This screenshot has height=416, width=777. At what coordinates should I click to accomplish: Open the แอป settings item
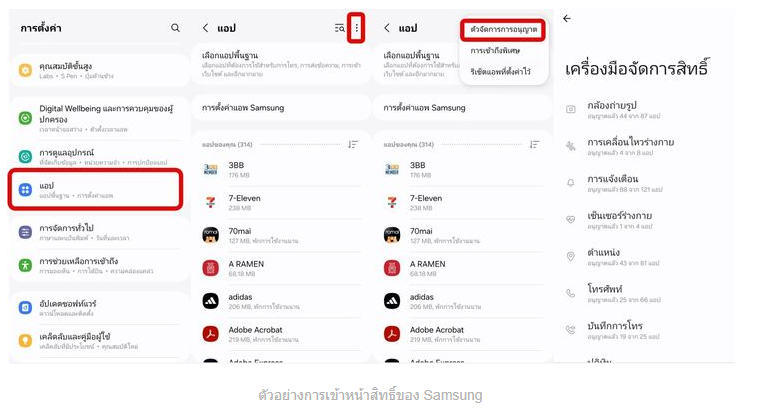[x=96, y=189]
